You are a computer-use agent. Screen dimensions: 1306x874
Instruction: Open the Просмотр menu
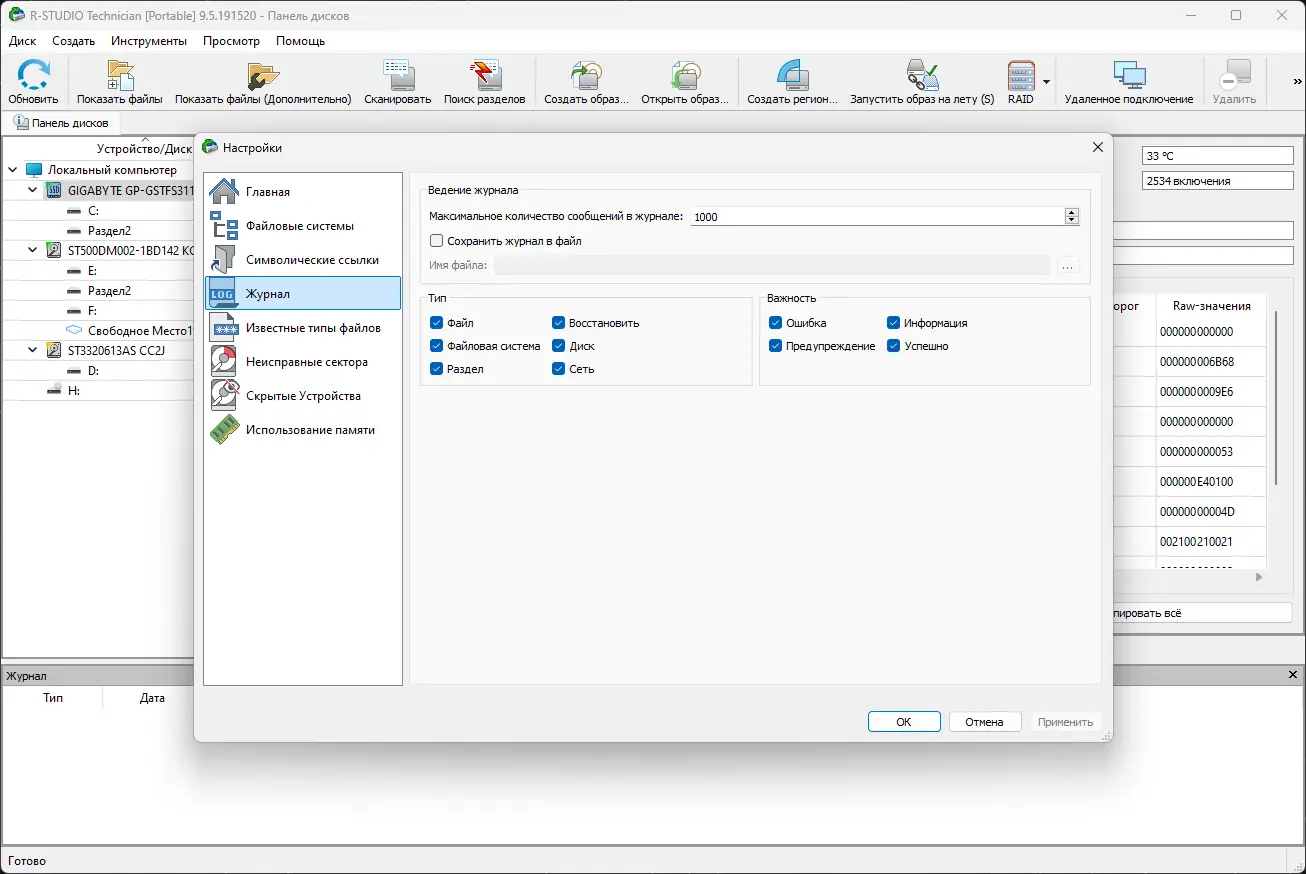[x=231, y=41]
